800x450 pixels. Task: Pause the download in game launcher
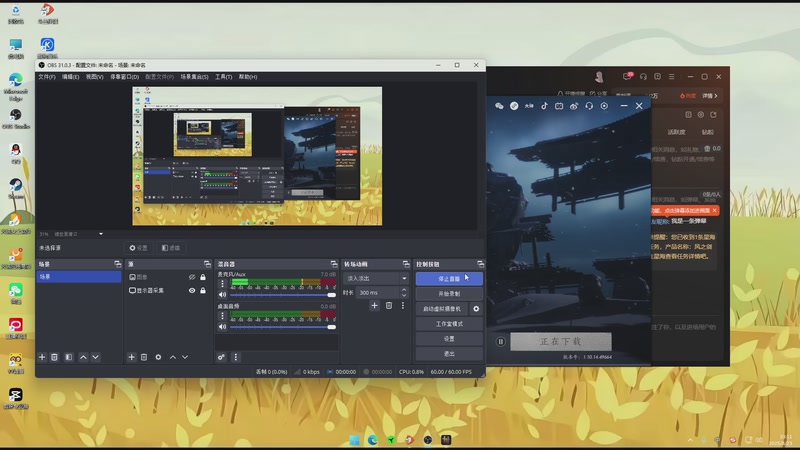click(x=501, y=342)
